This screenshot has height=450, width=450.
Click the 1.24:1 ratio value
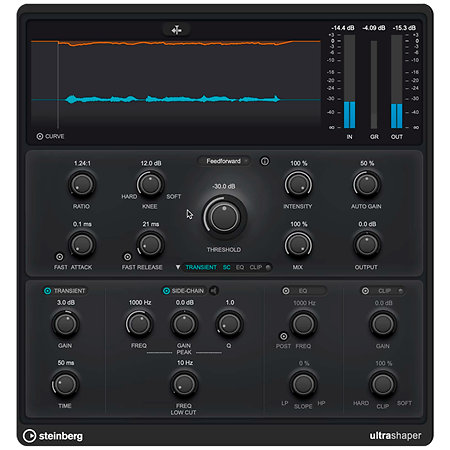(82, 163)
